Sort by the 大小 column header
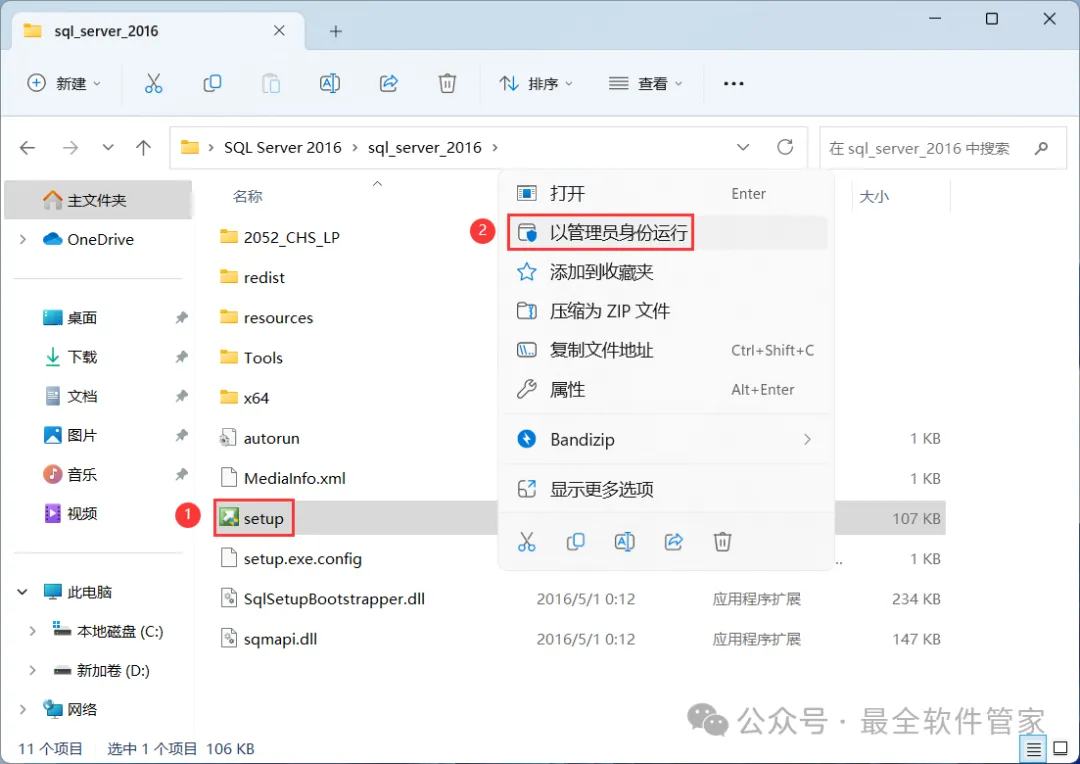The width and height of the screenshot is (1080, 764). (x=873, y=196)
